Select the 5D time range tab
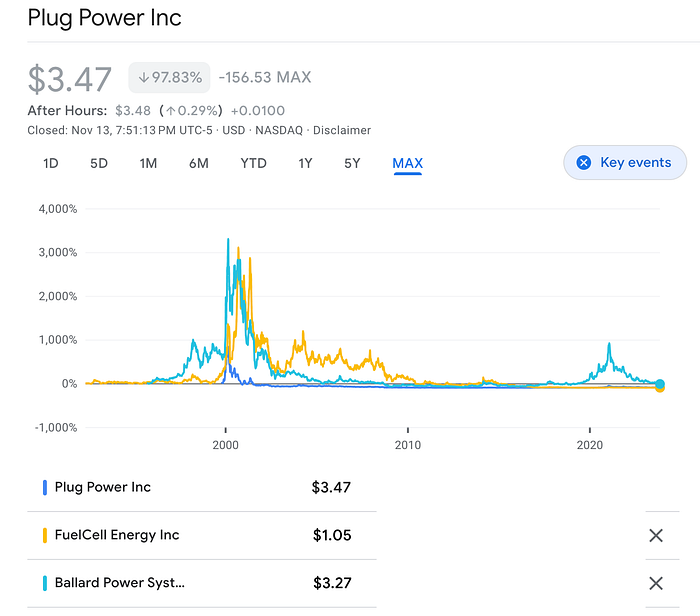Screen dimensions: 700x616 [x=99, y=163]
